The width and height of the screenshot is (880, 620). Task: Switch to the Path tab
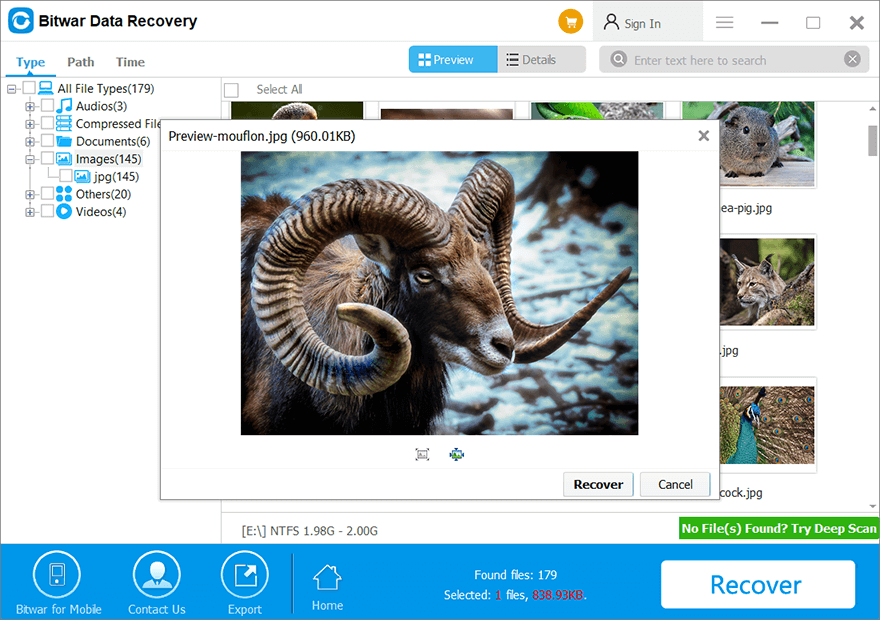point(81,62)
